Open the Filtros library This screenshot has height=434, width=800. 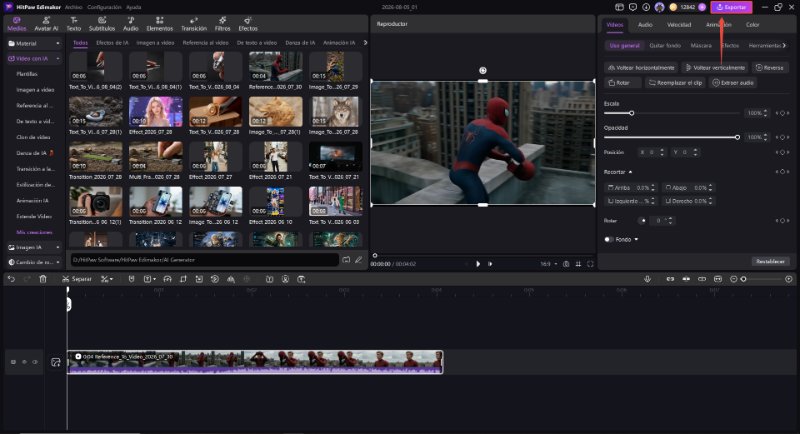(222, 23)
